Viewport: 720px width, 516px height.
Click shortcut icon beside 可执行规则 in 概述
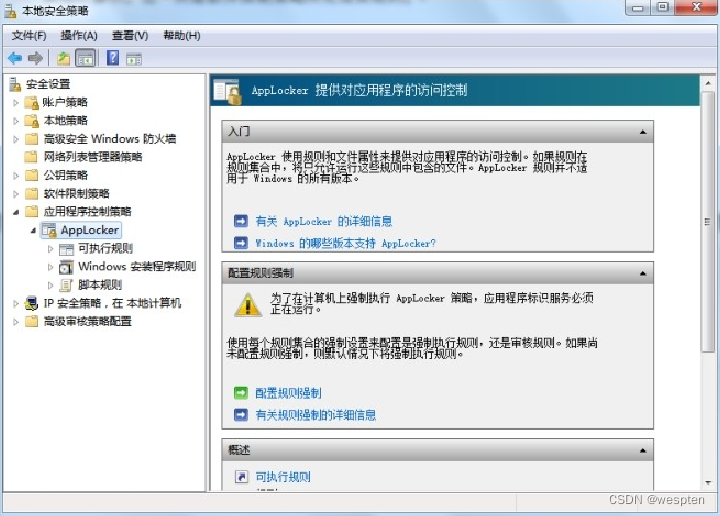tap(241, 477)
